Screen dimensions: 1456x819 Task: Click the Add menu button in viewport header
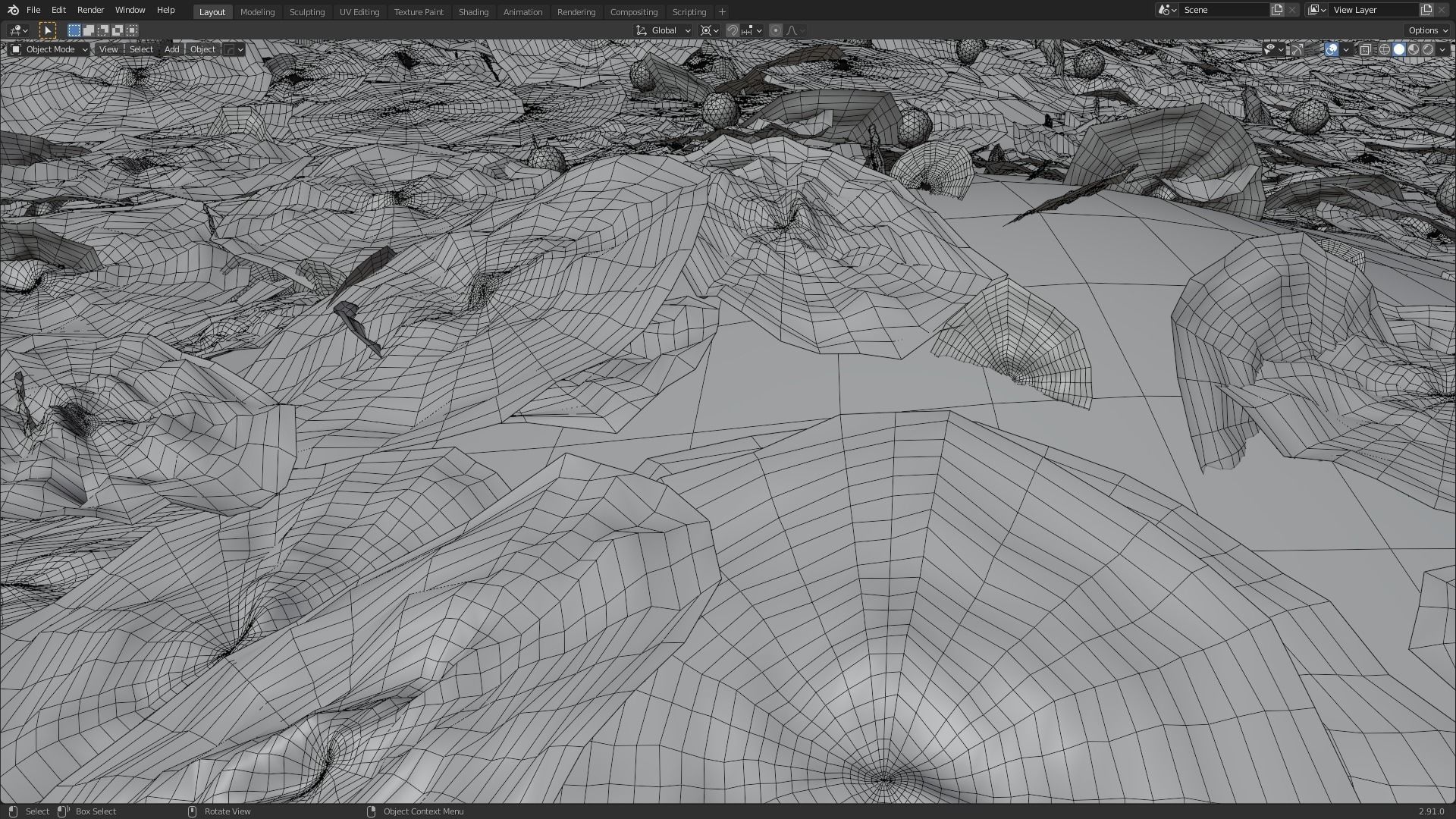click(x=171, y=49)
